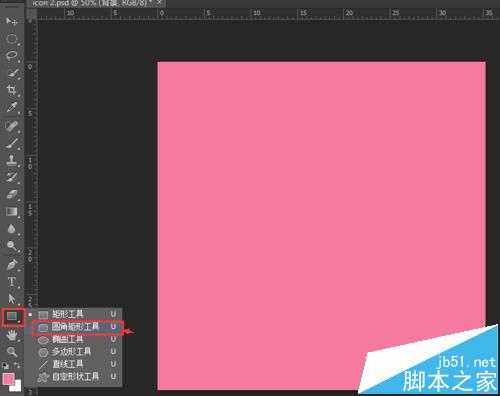Select the Path Selection tool
500x396 pixels.
[12, 299]
